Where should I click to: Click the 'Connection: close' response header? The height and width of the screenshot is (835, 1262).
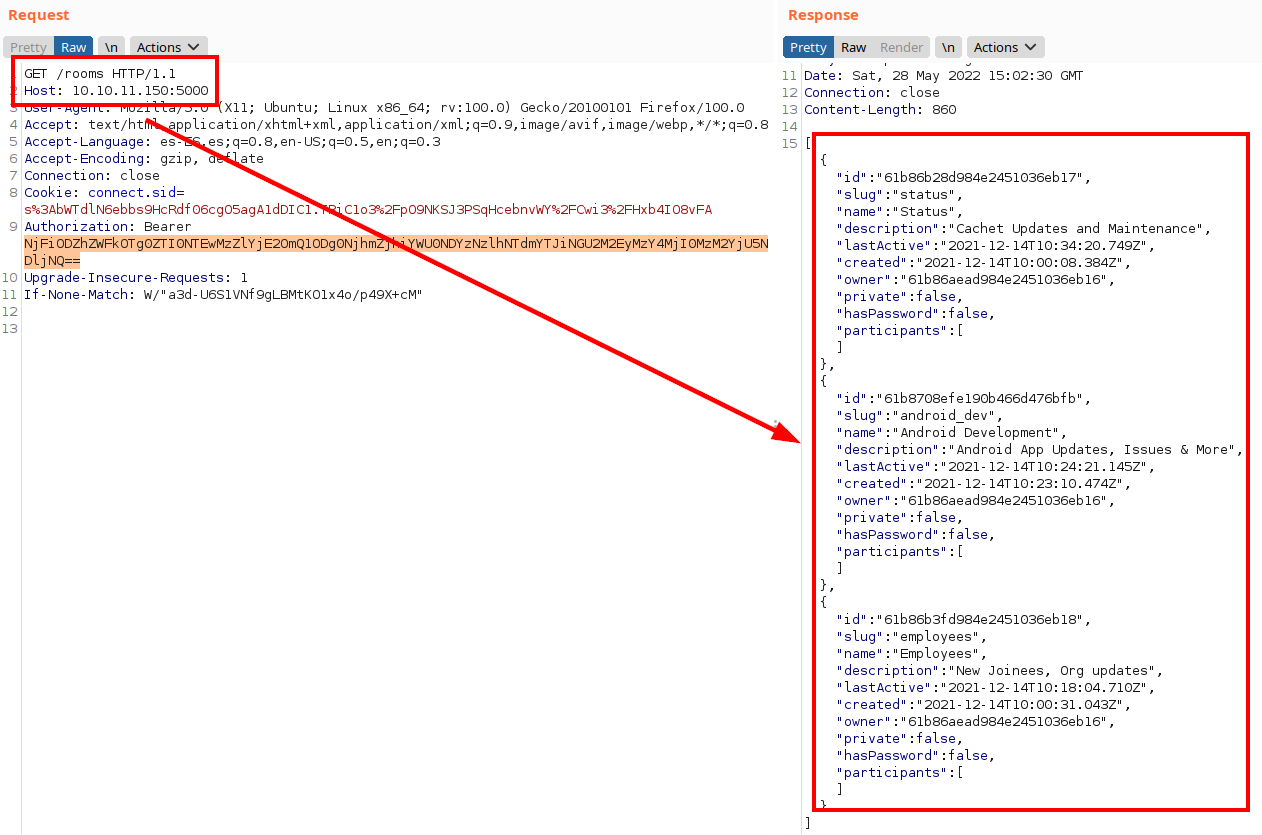pos(872,93)
